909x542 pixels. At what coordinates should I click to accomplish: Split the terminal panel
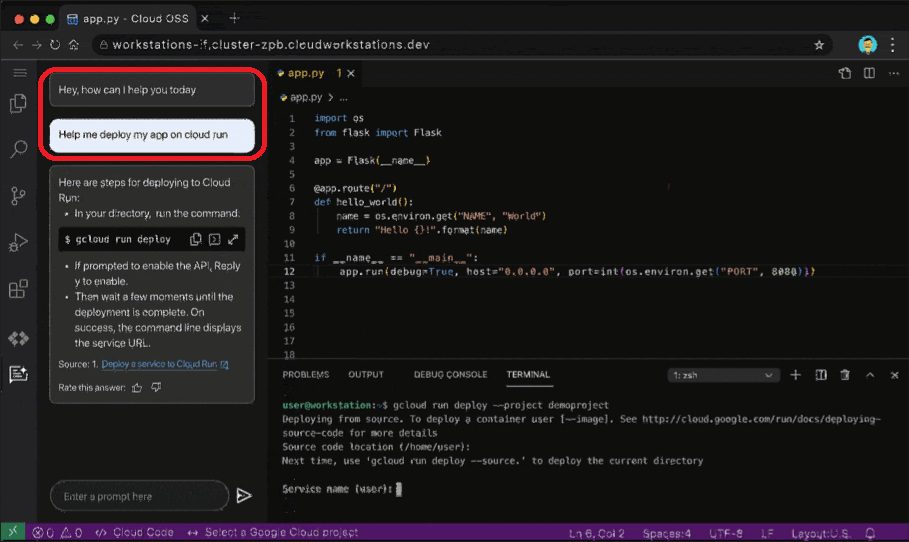click(x=821, y=375)
